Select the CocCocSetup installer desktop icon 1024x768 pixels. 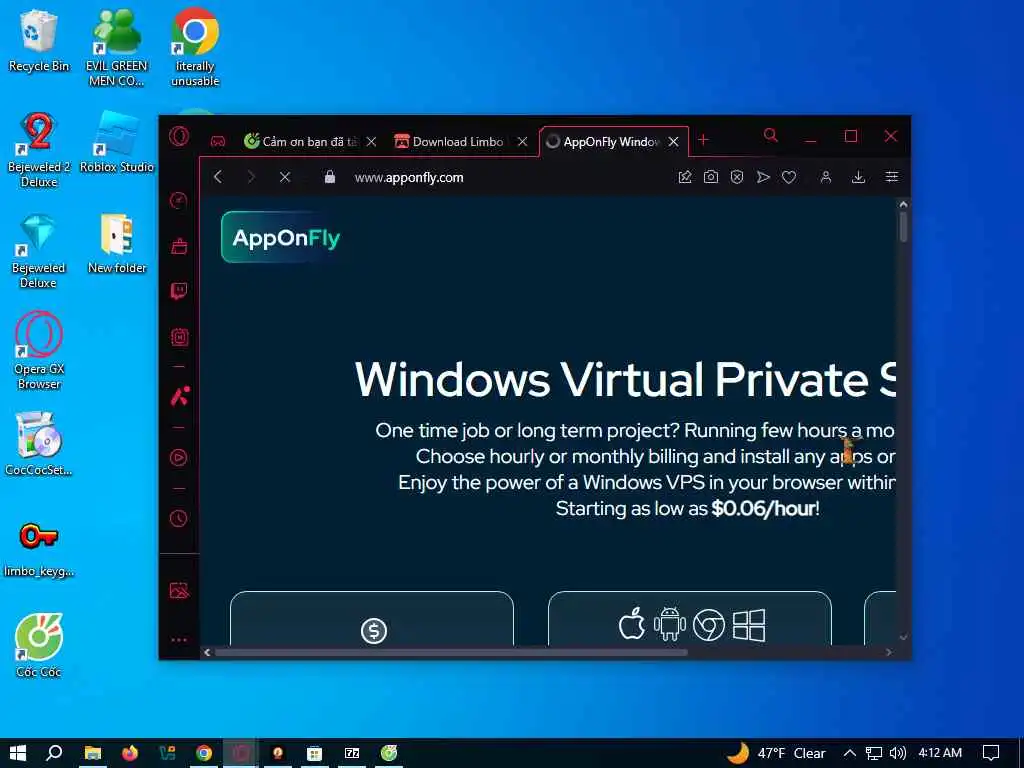pyautogui.click(x=38, y=443)
